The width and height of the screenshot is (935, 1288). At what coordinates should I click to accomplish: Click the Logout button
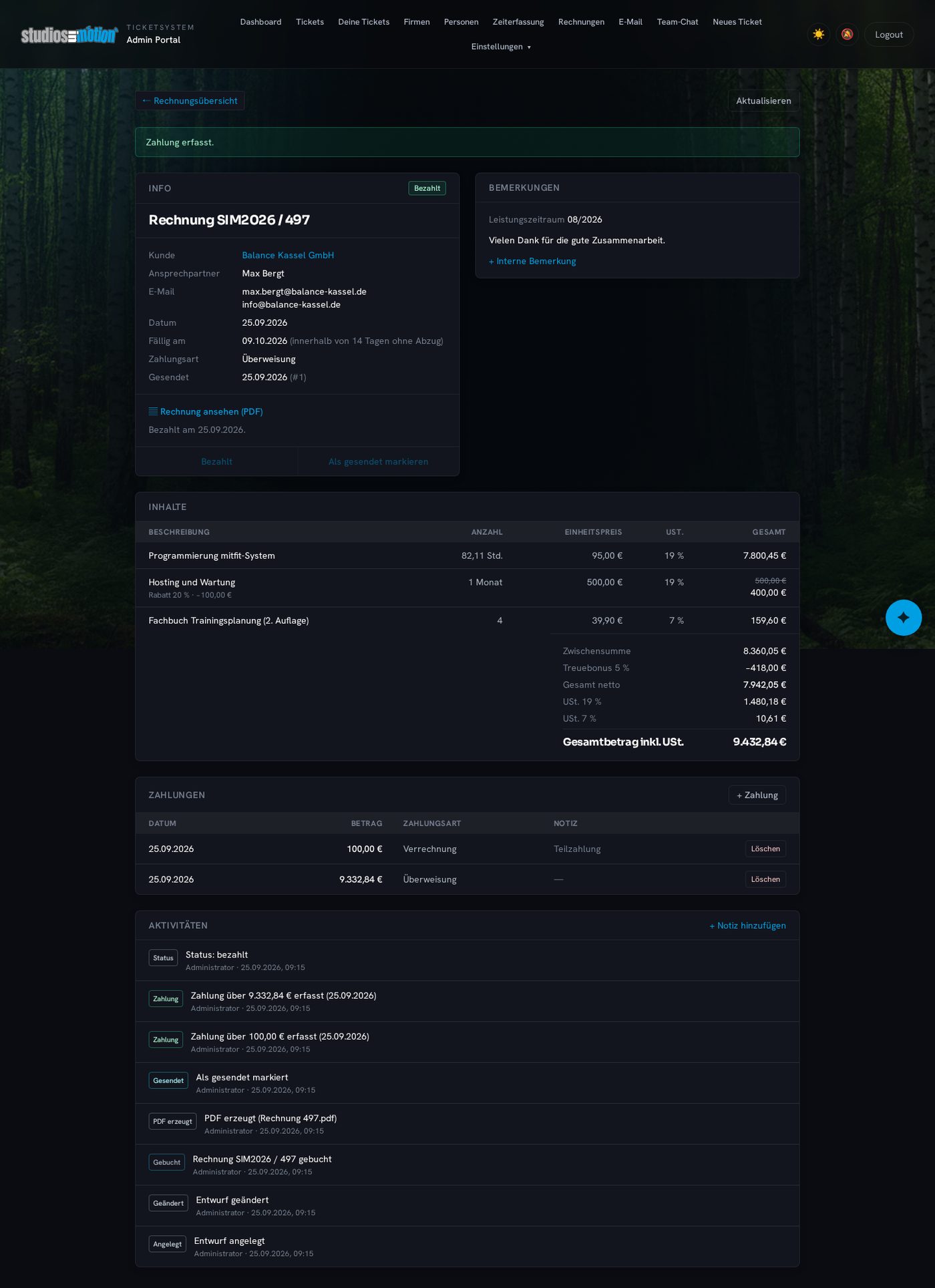[889, 35]
